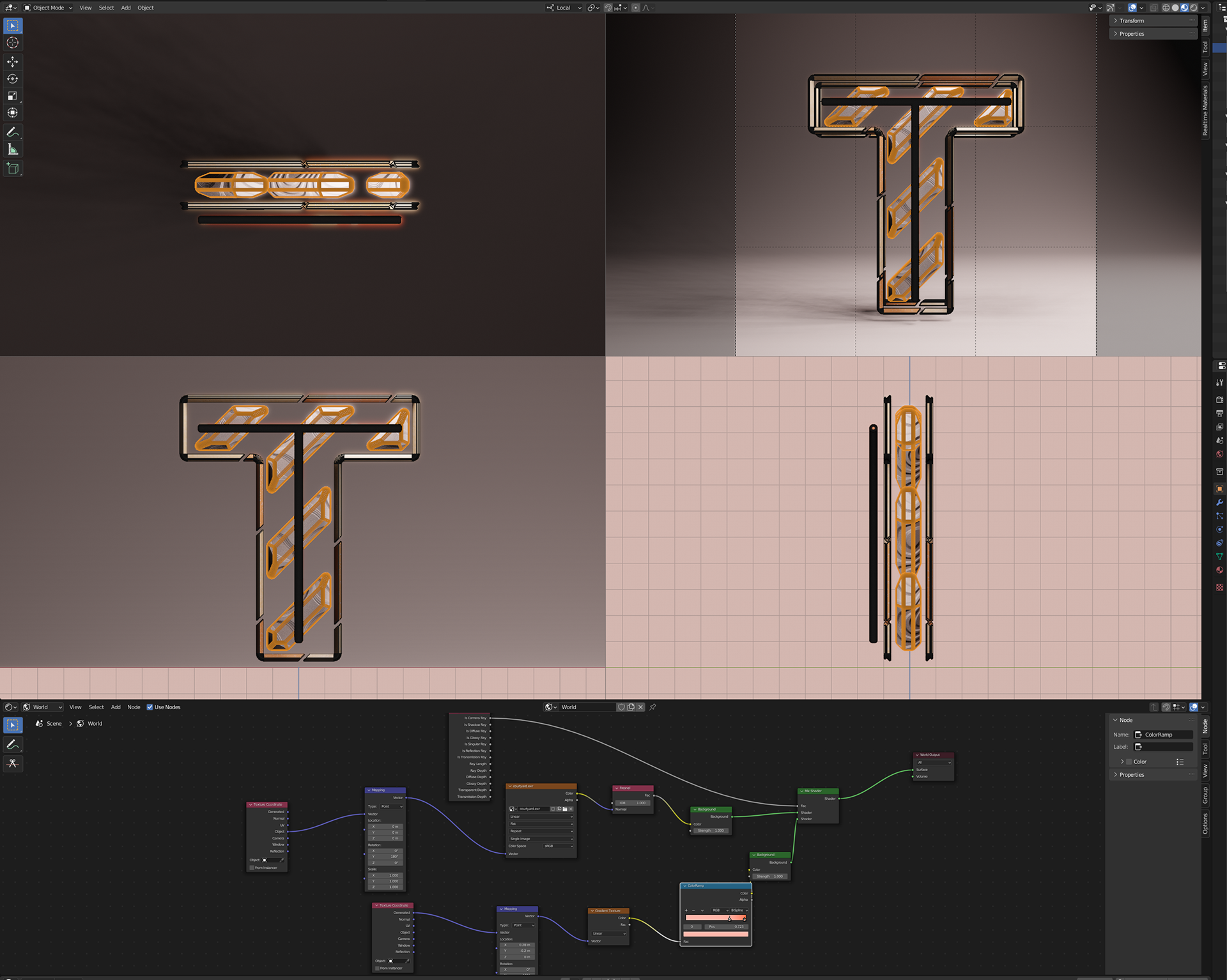Select the 3D Cursor tool
Screen dimensions: 1227x980
tap(12, 43)
